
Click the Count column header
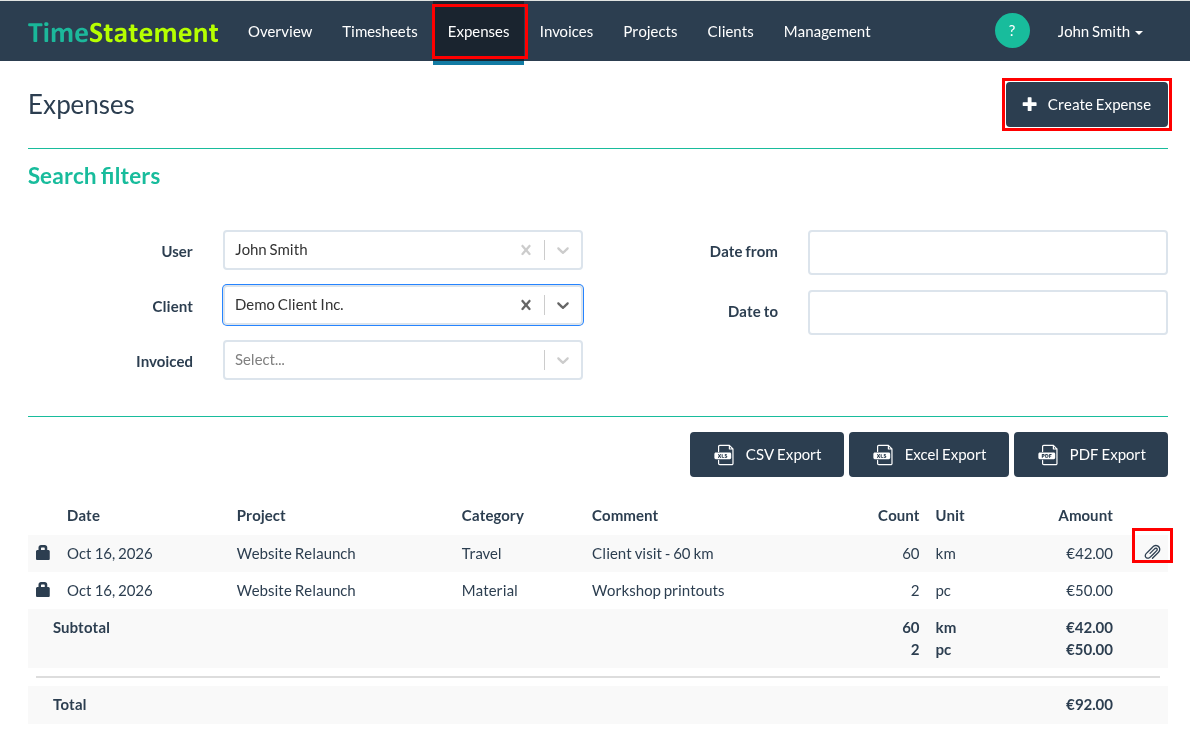coord(899,515)
